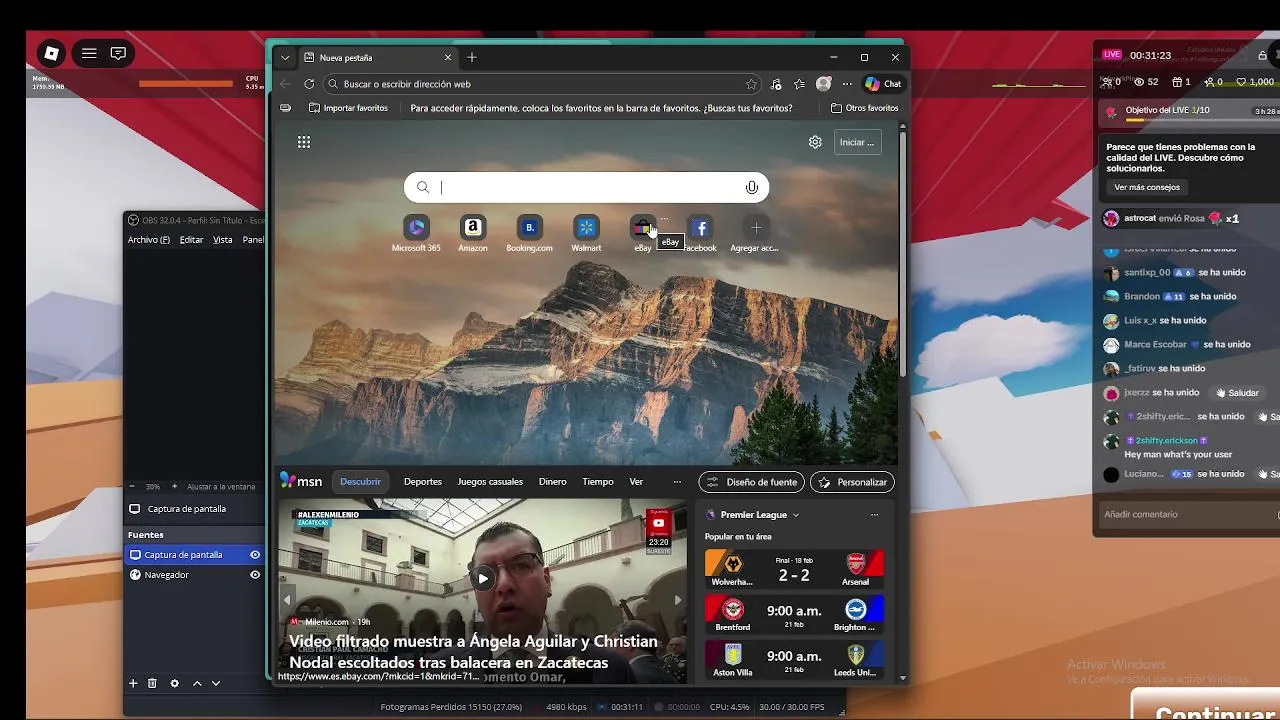Click the microphone voice search icon
The width and height of the screenshot is (1280, 720).
[x=751, y=187]
